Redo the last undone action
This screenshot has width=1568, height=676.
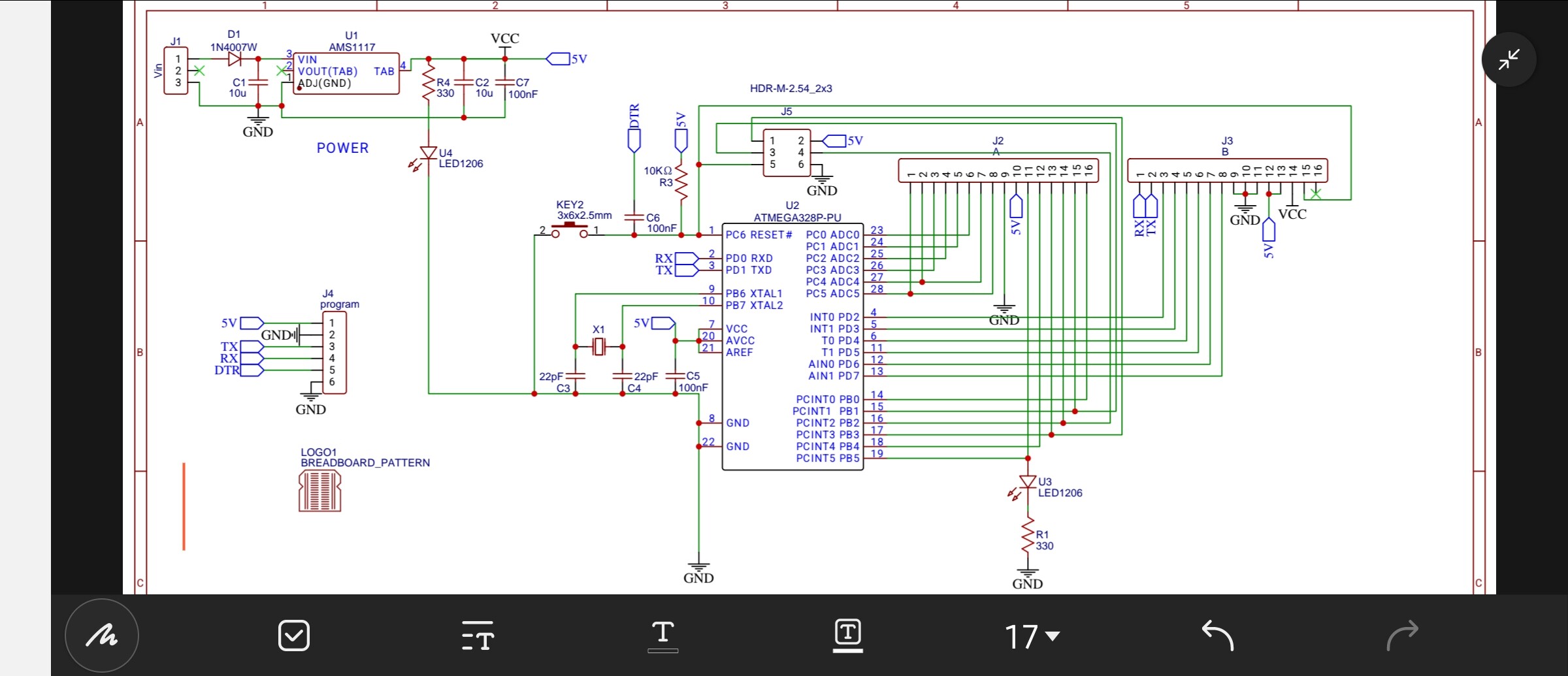click(x=1403, y=635)
